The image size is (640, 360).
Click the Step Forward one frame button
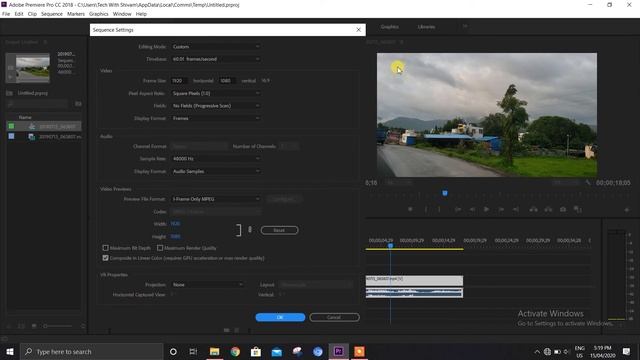(501, 209)
